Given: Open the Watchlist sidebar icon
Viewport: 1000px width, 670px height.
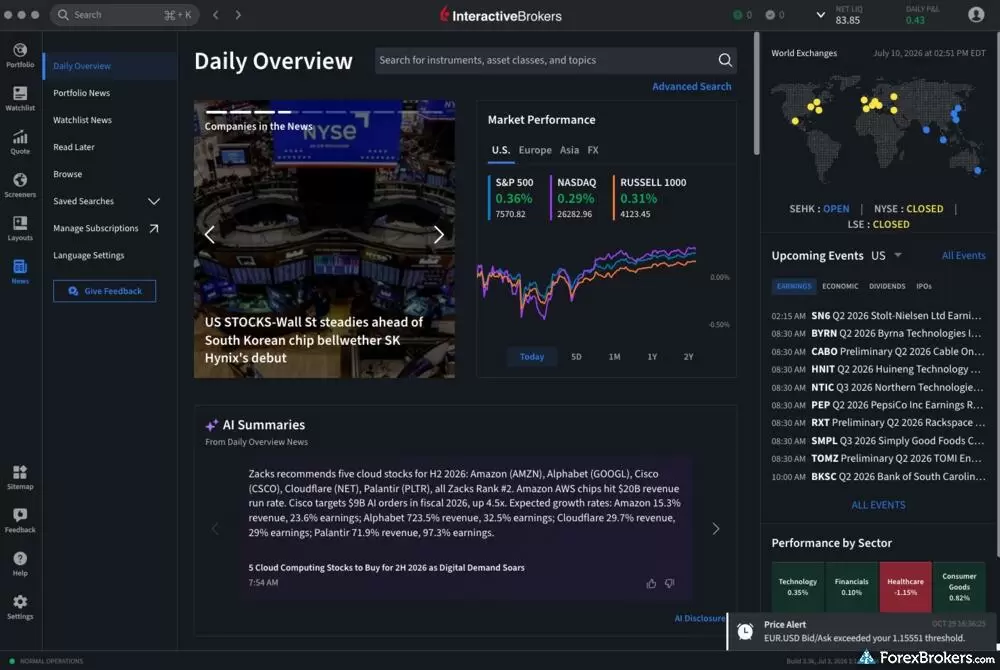Looking at the screenshot, I should click(20, 98).
